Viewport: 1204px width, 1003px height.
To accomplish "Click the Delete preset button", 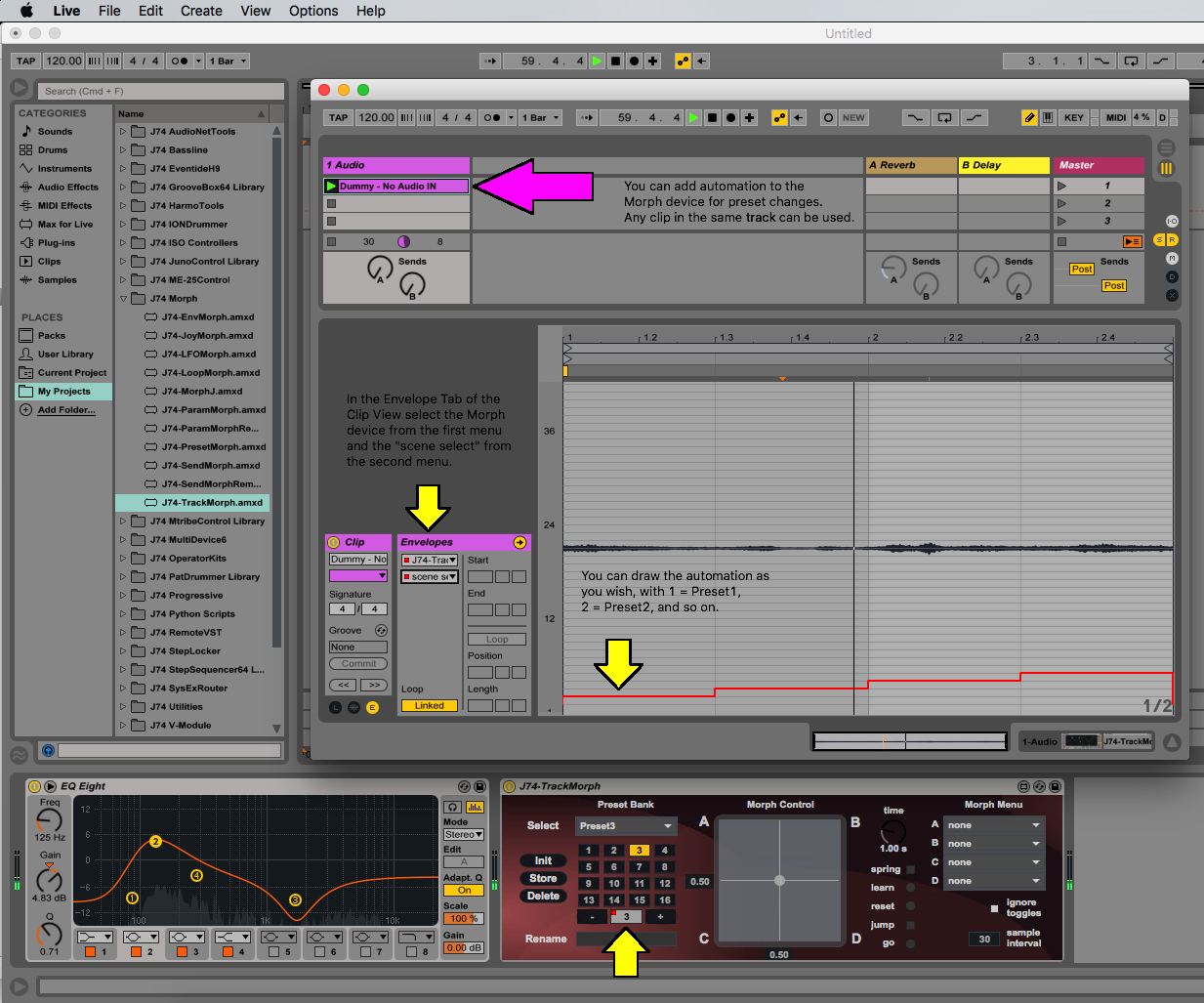I will pos(543,896).
